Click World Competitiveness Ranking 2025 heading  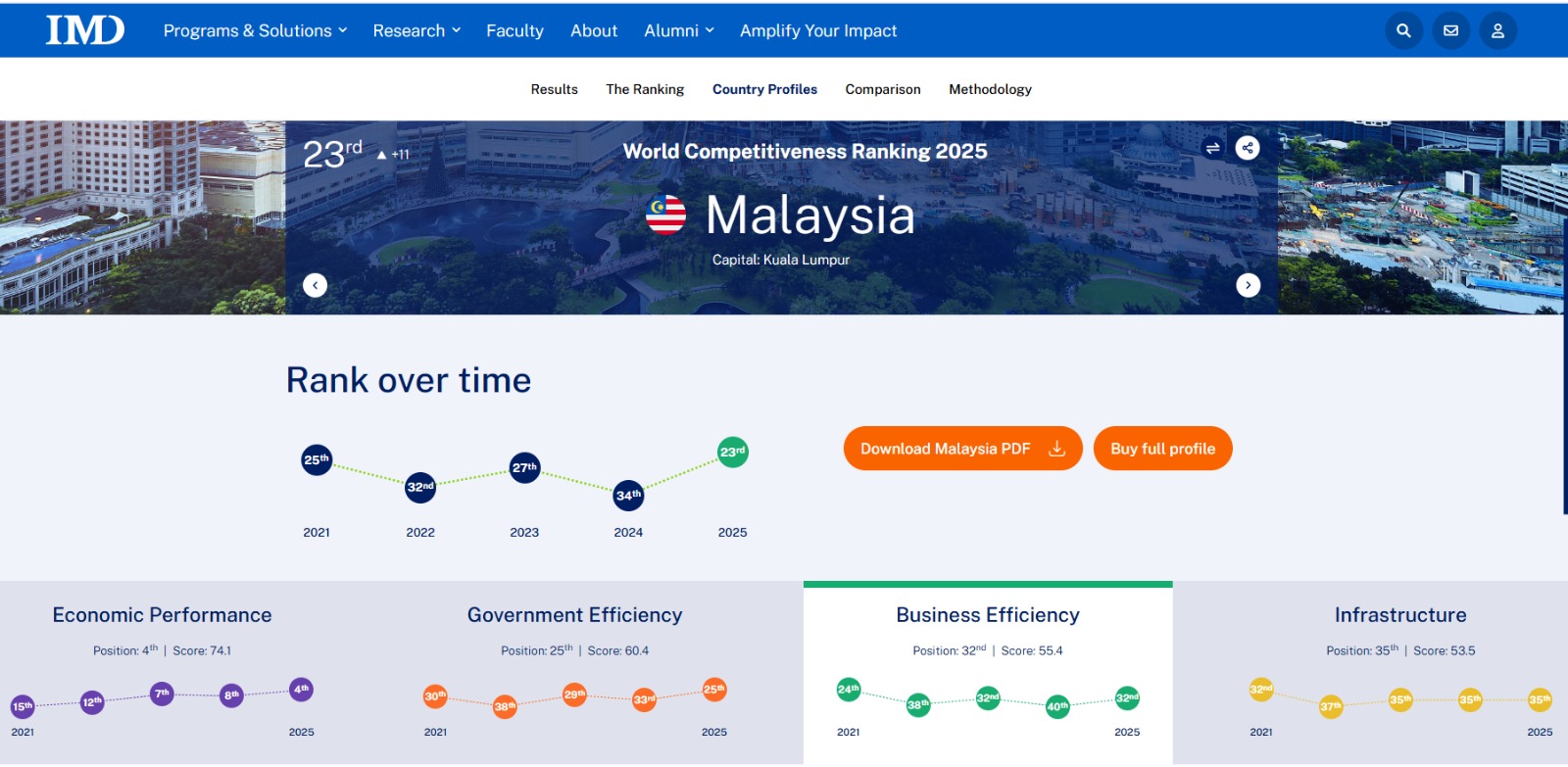point(806,151)
